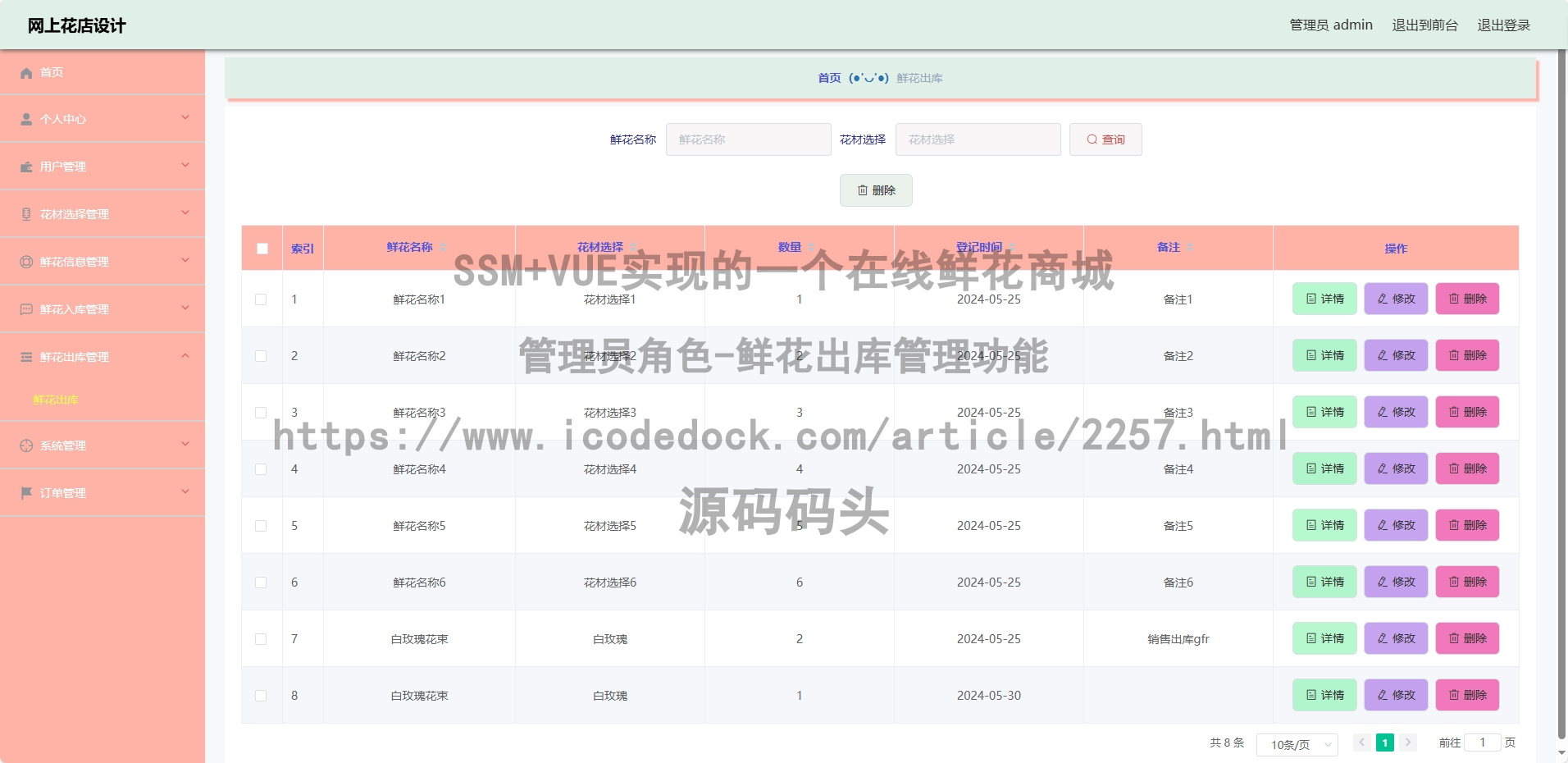Open 个人中心 menu label
Screen dimensions: 1568x763
(63, 120)
